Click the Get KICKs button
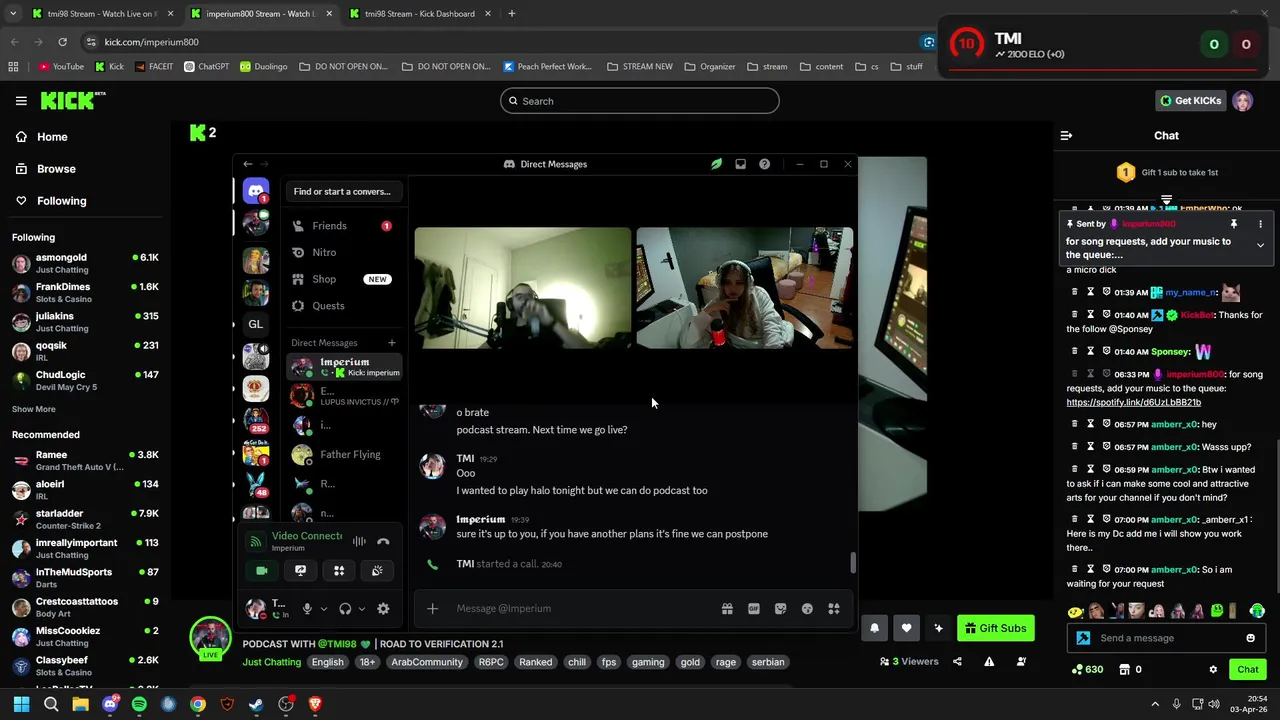 pos(1190,101)
